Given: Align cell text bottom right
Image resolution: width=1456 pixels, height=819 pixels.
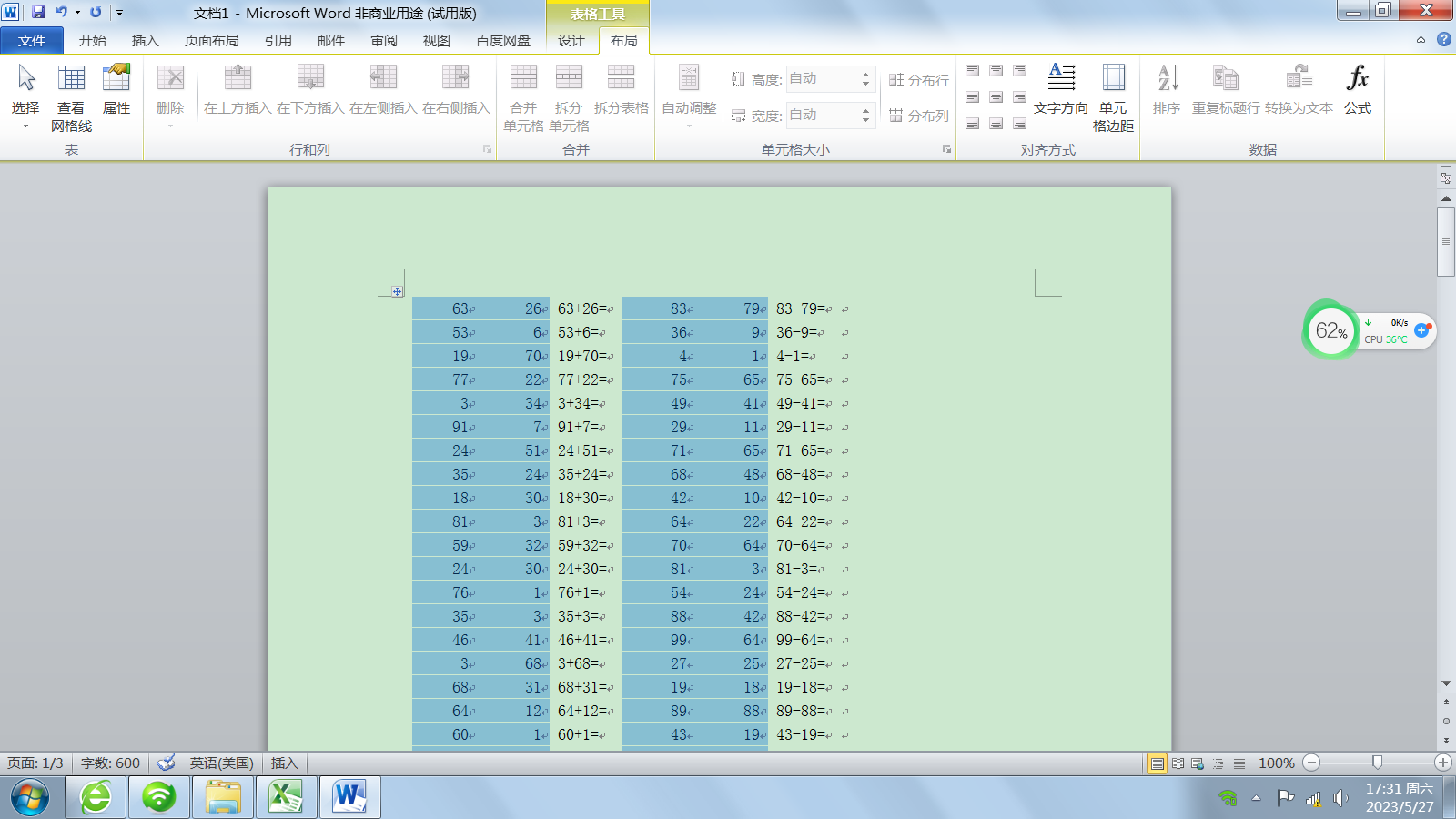Looking at the screenshot, I should pos(1020,123).
